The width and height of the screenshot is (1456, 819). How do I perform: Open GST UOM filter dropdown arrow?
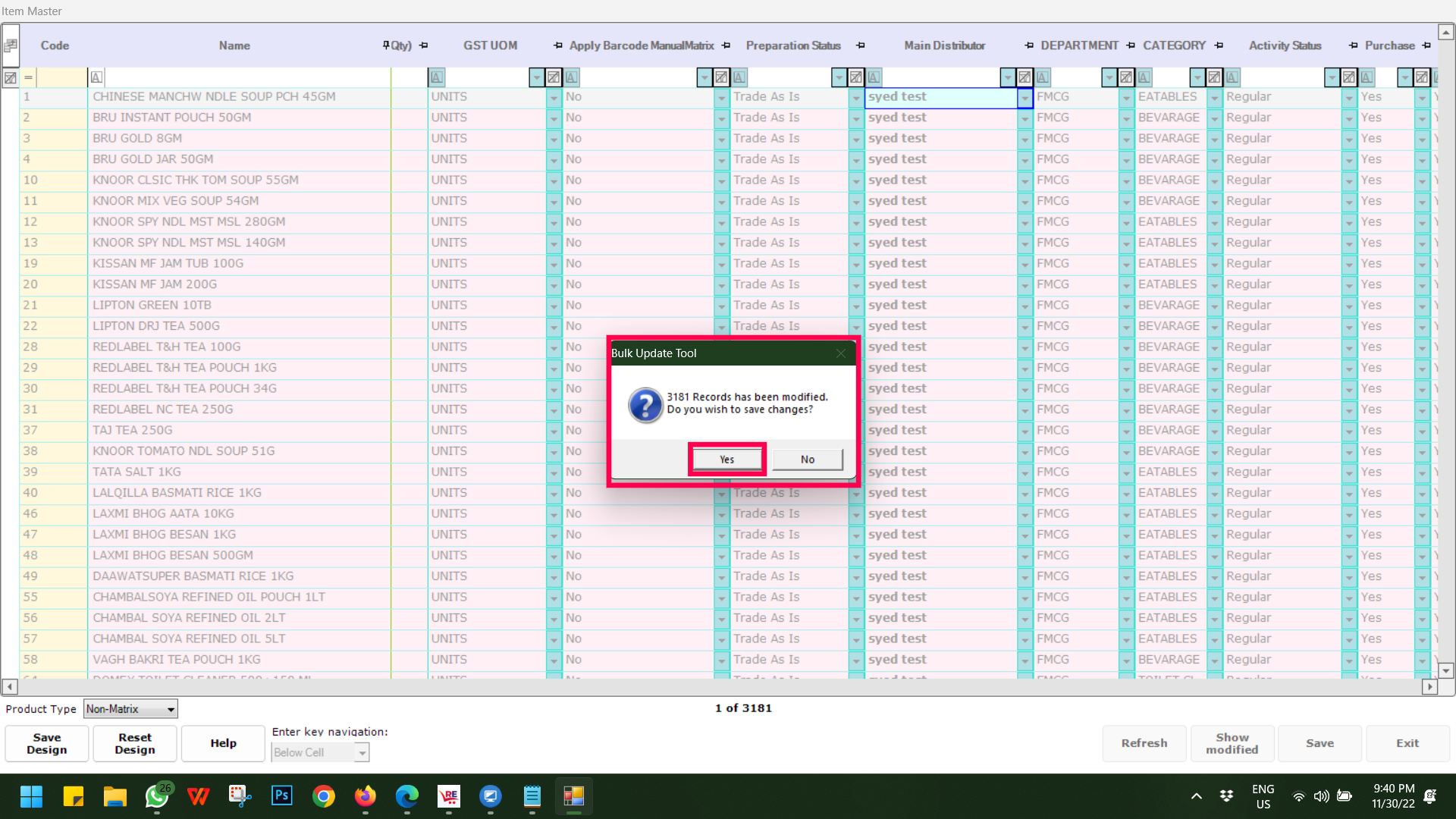536,77
